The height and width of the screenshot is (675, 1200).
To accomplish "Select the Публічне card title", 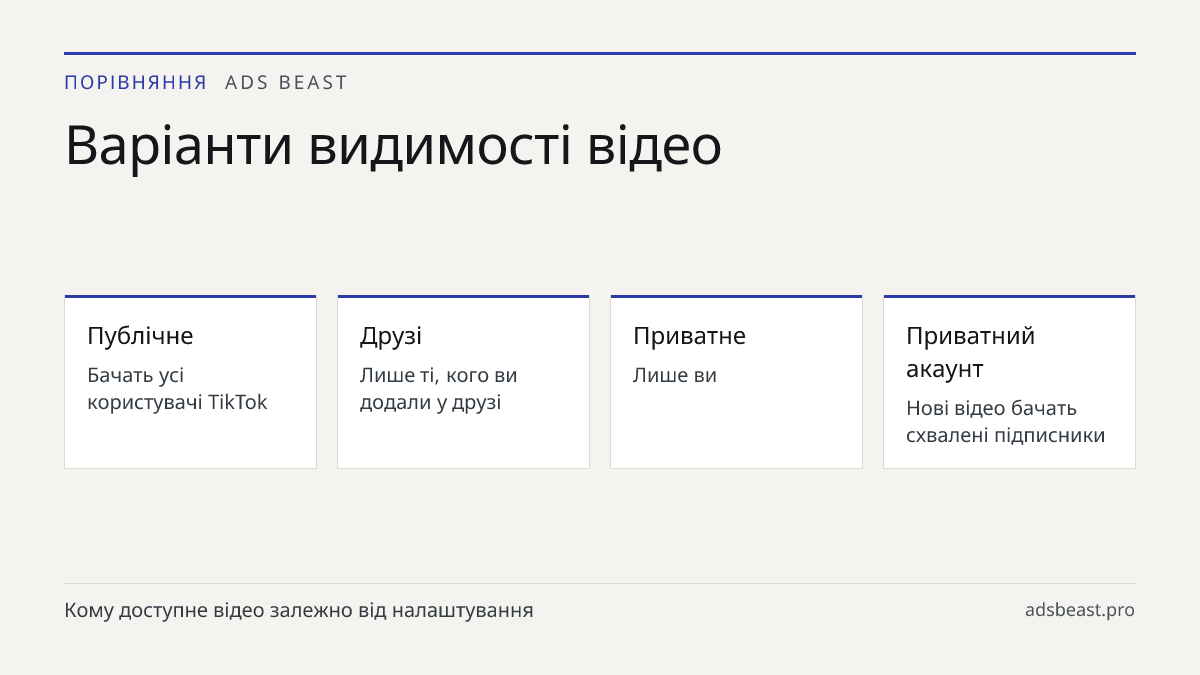I will point(140,336).
